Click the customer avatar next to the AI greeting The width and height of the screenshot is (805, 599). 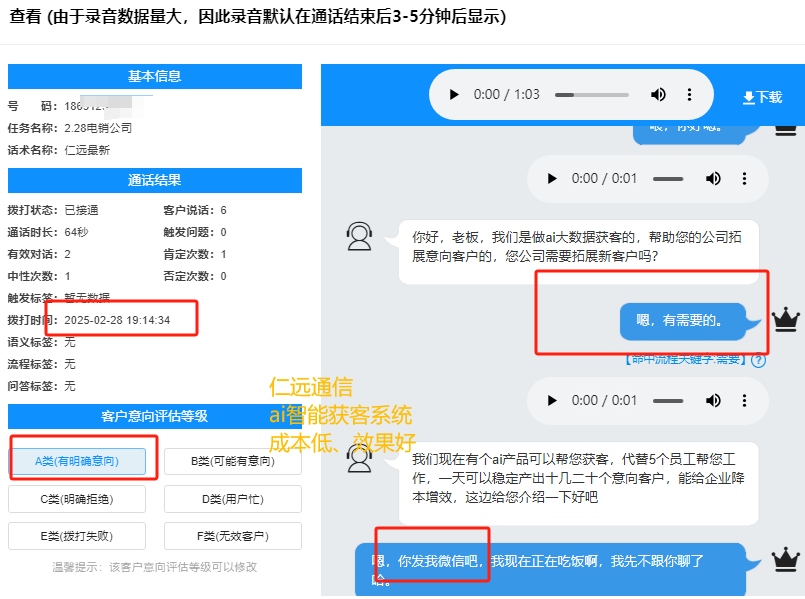click(360, 235)
